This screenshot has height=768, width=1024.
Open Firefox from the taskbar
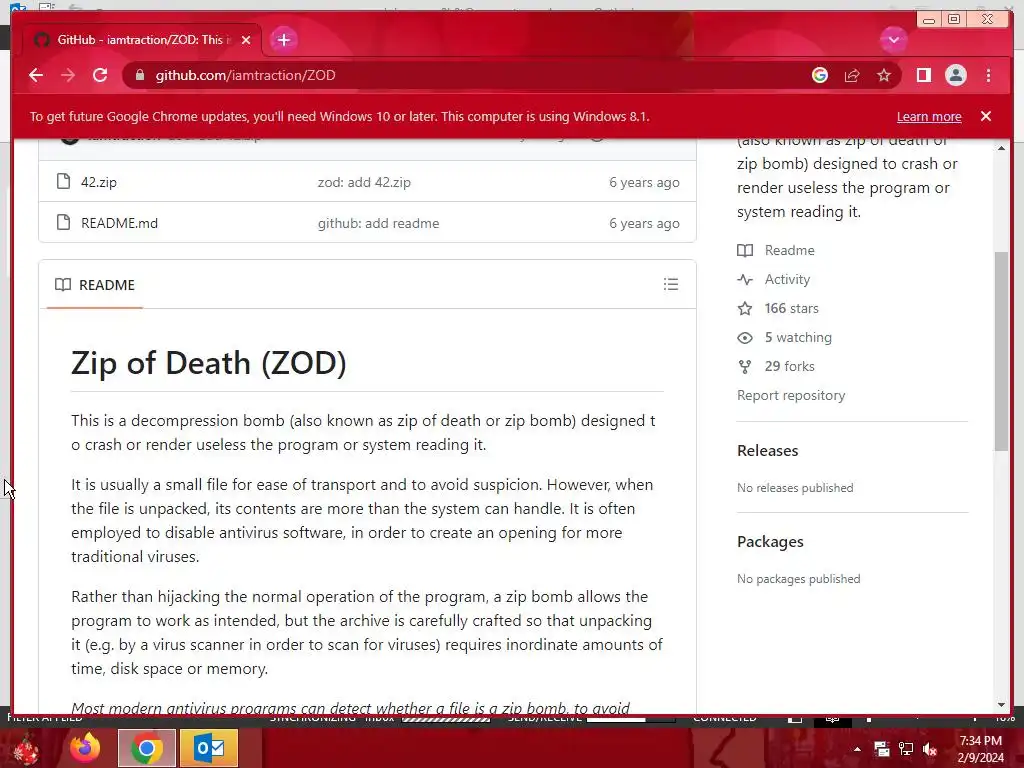tap(85, 748)
